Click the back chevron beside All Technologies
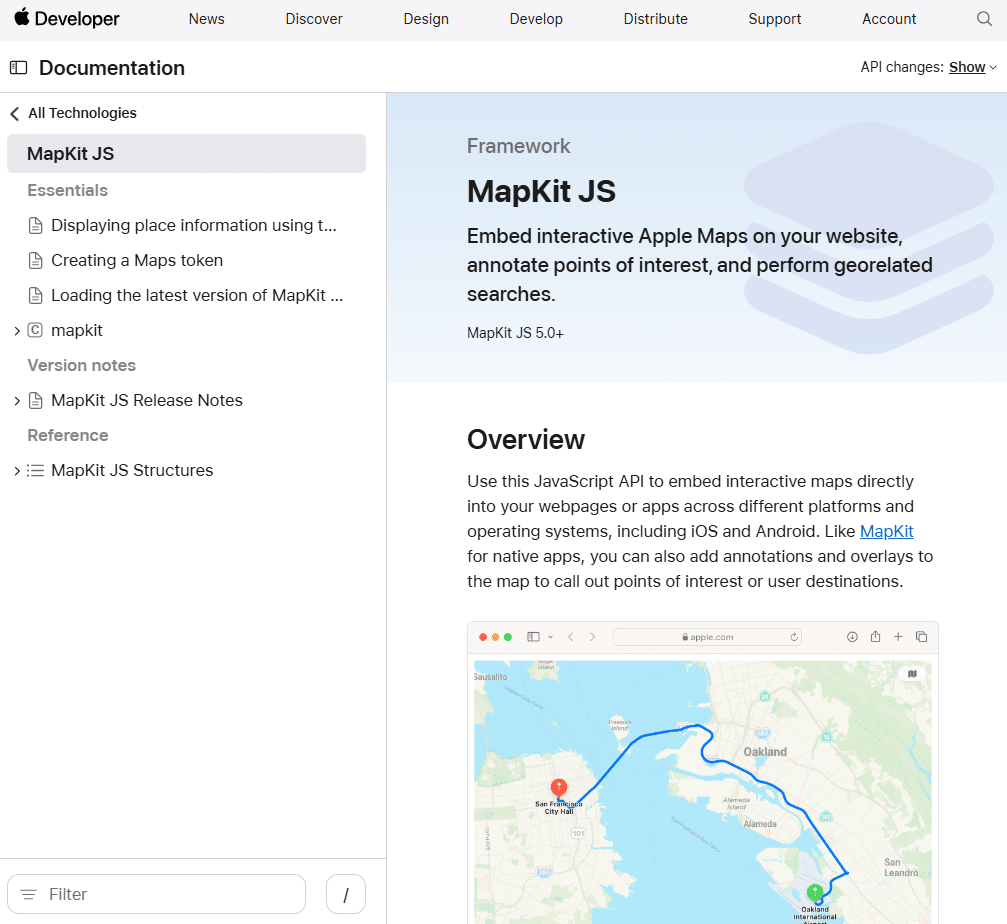1007x924 pixels. (15, 114)
